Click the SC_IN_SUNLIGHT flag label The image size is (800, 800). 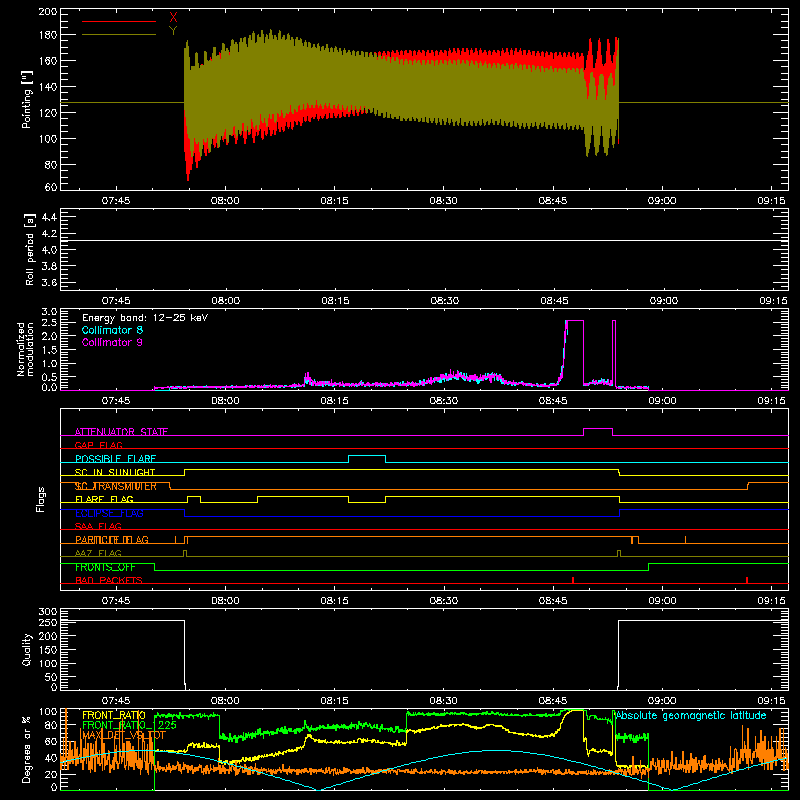tap(115, 472)
